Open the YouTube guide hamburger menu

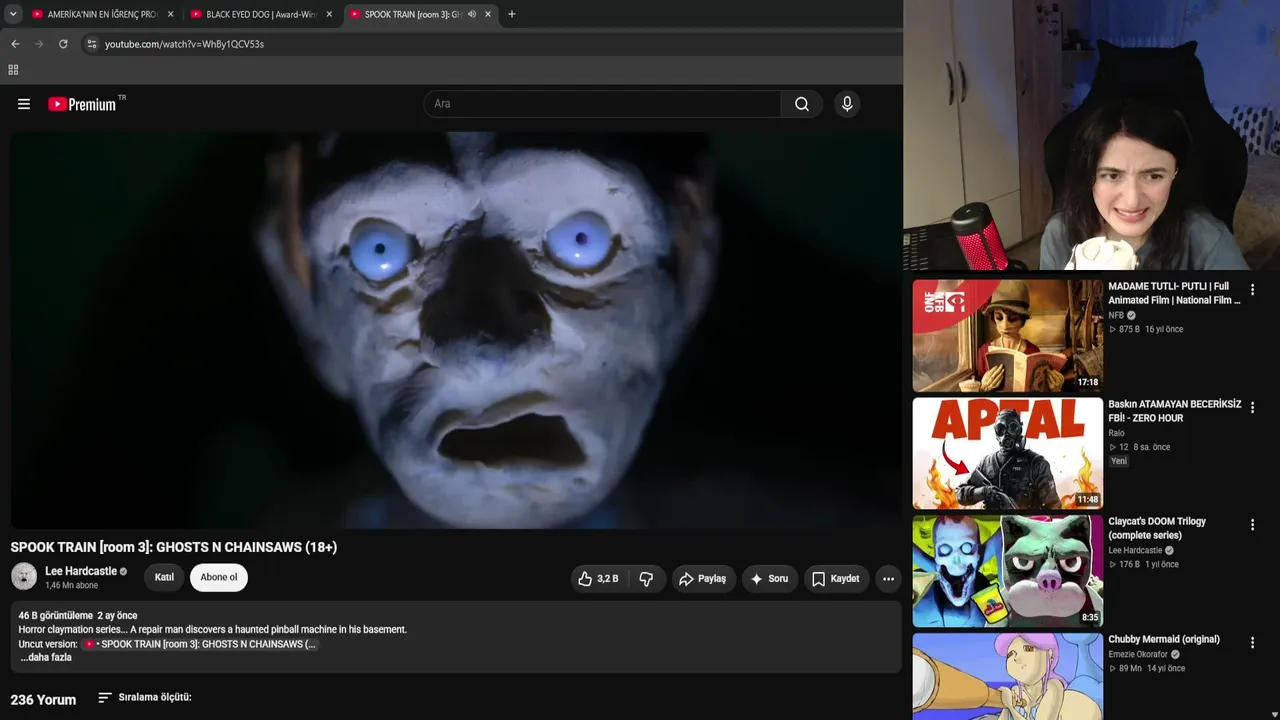pyautogui.click(x=24, y=104)
